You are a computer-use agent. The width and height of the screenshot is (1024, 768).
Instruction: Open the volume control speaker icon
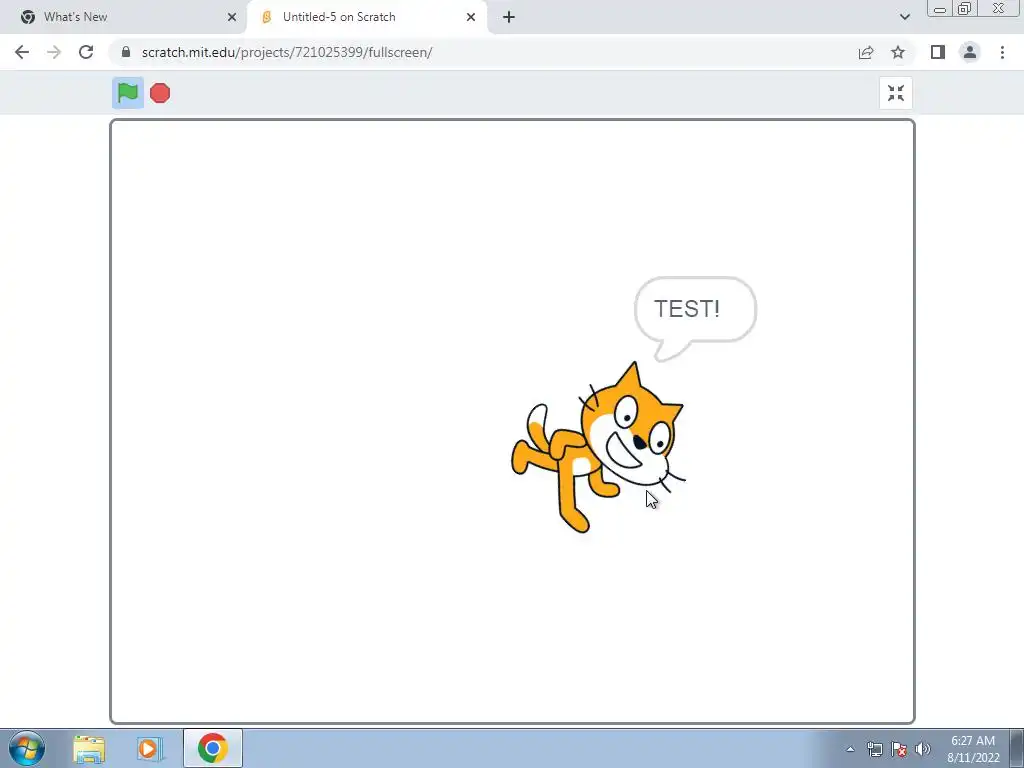(923, 749)
